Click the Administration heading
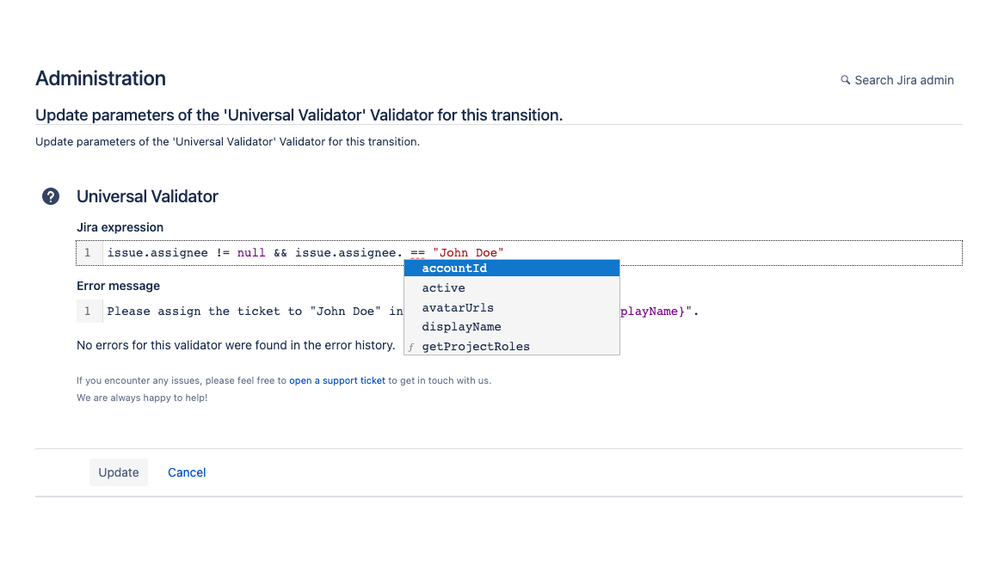 pyautogui.click(x=101, y=78)
